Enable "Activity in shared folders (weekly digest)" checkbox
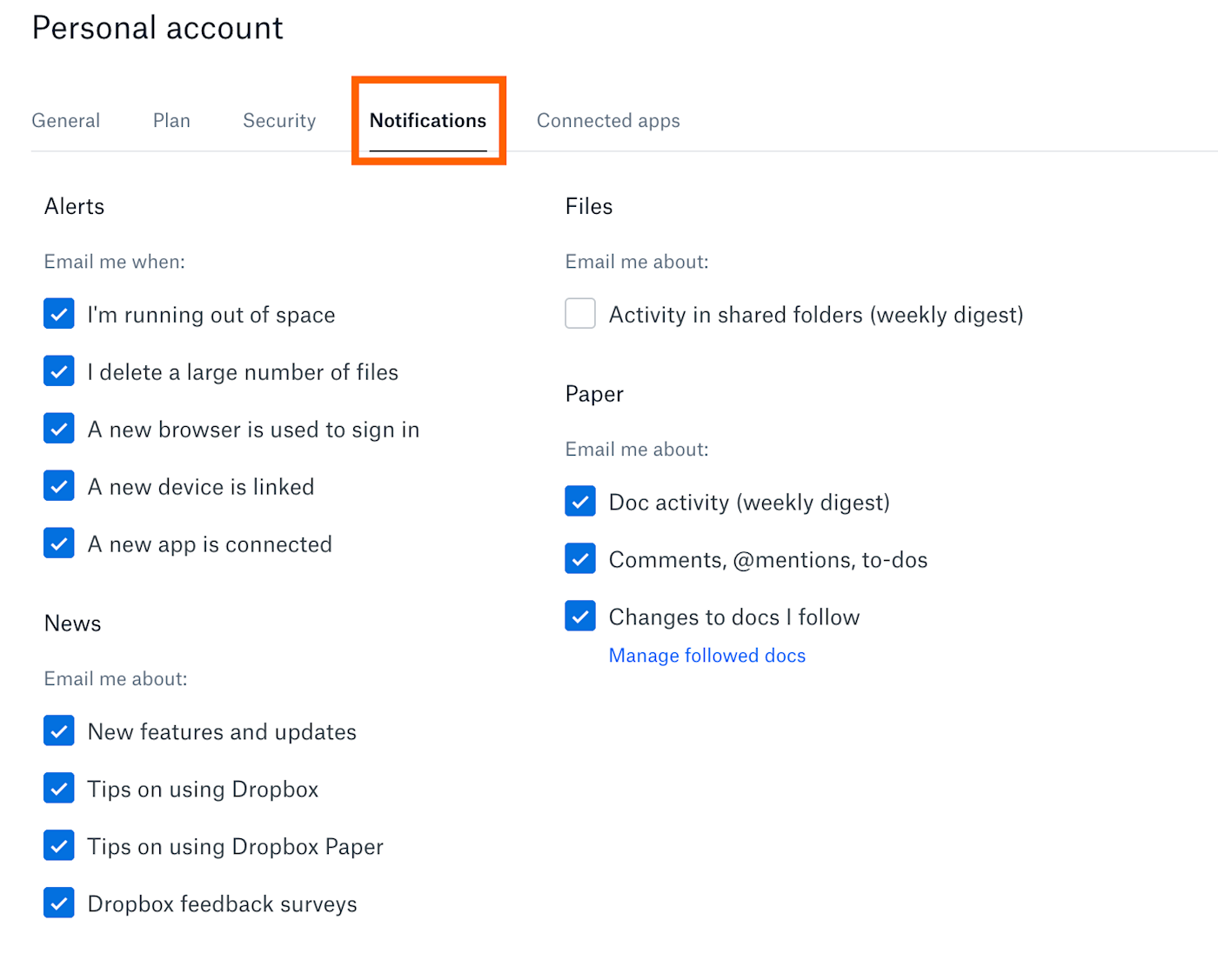This screenshot has height=980, width=1218. coord(580,313)
